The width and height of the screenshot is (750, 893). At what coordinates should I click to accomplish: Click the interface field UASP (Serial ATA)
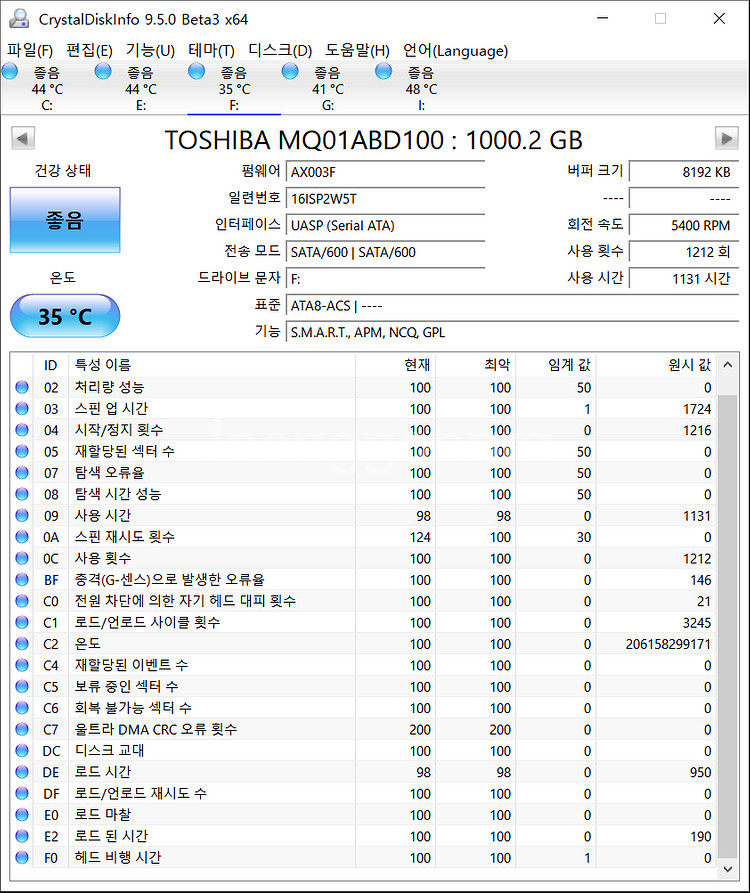click(x=385, y=226)
